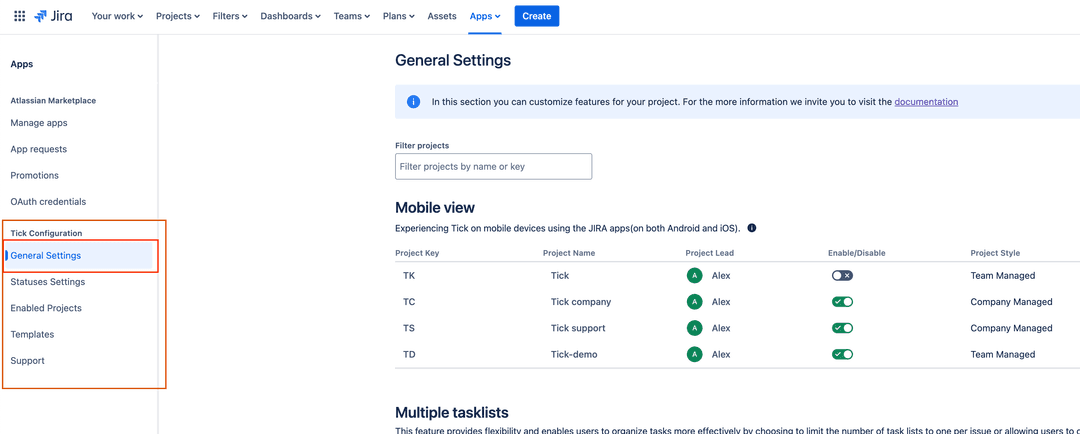Viewport: 1080px width, 434px height.
Task: Click Alex's avatar in Tick company row
Action: coord(694,302)
